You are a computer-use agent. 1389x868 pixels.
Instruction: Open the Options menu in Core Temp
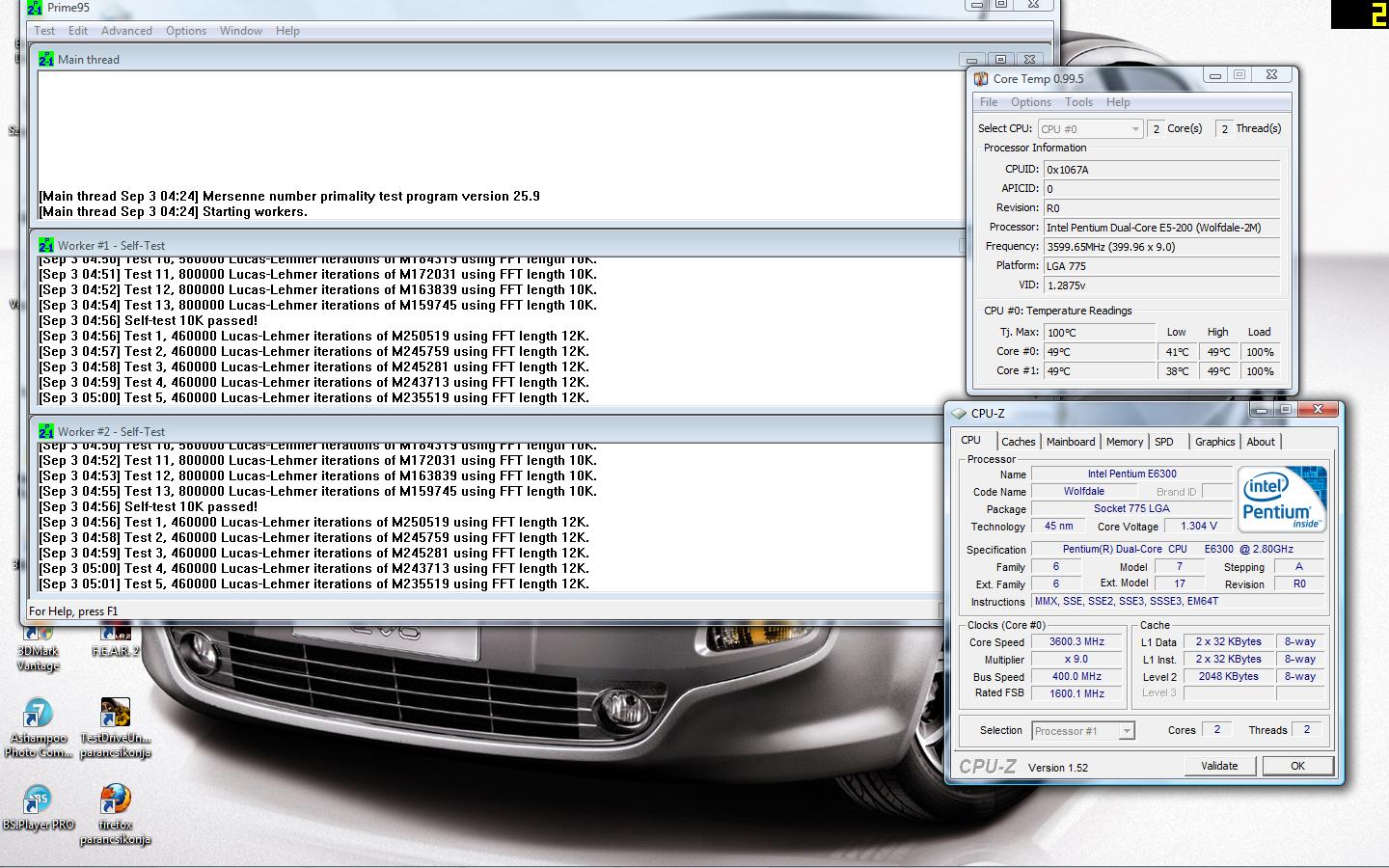click(1031, 102)
